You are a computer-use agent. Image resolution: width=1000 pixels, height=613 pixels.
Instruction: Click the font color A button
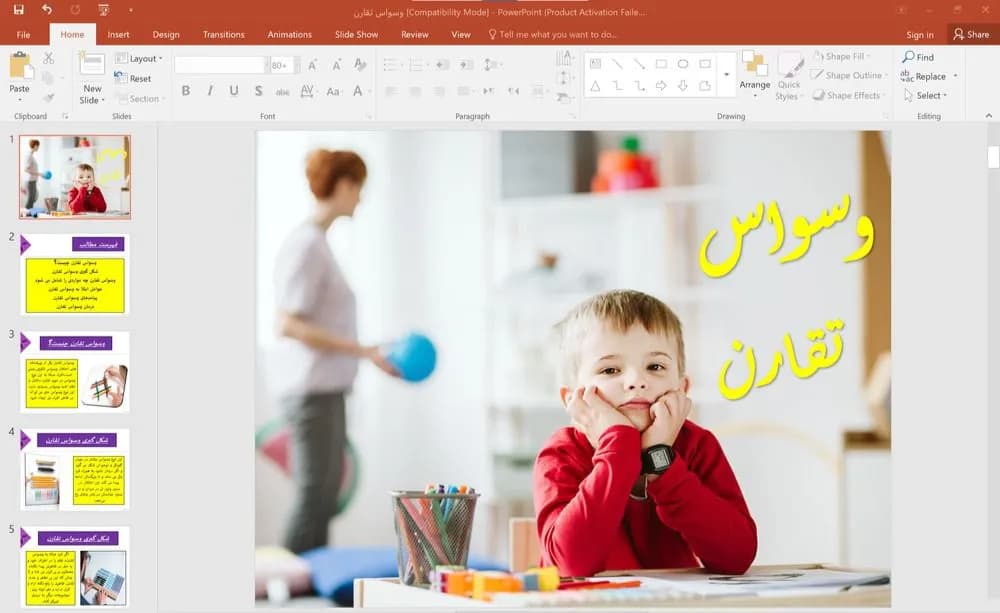click(x=358, y=91)
